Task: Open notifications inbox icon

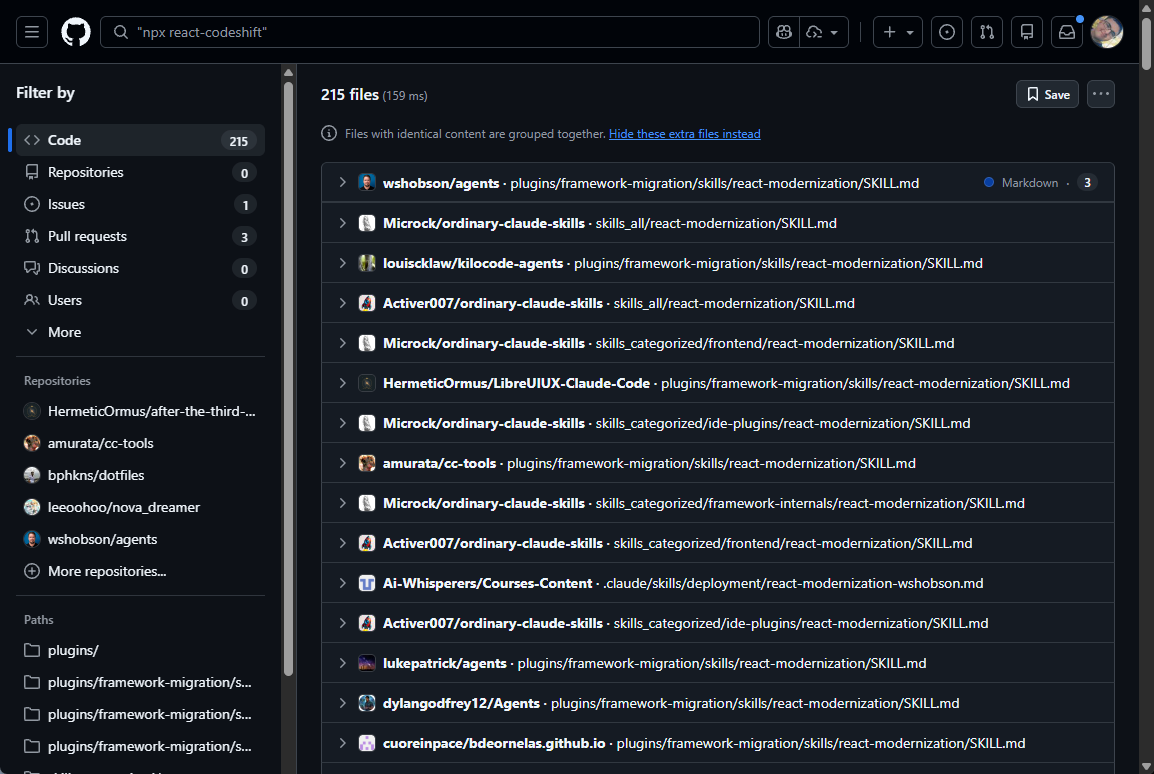Action: (x=1066, y=32)
